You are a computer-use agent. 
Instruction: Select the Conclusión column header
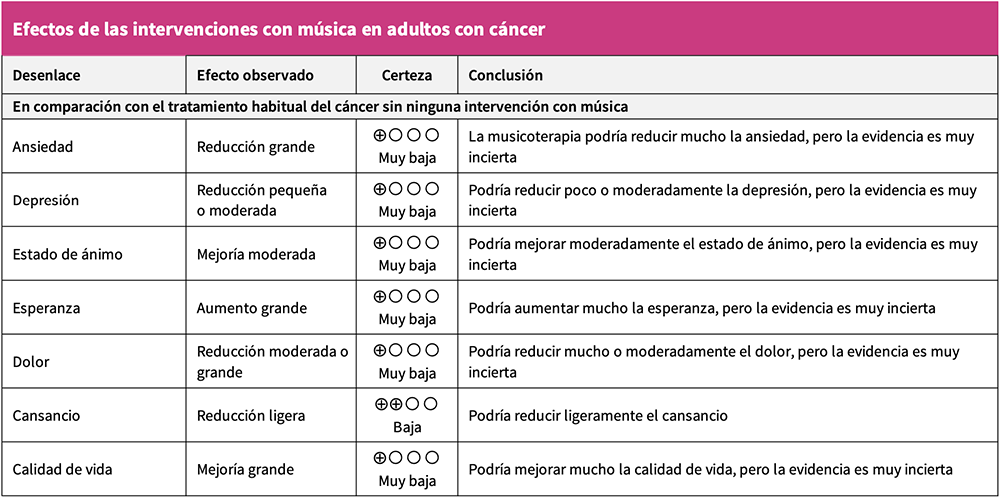tap(505, 75)
